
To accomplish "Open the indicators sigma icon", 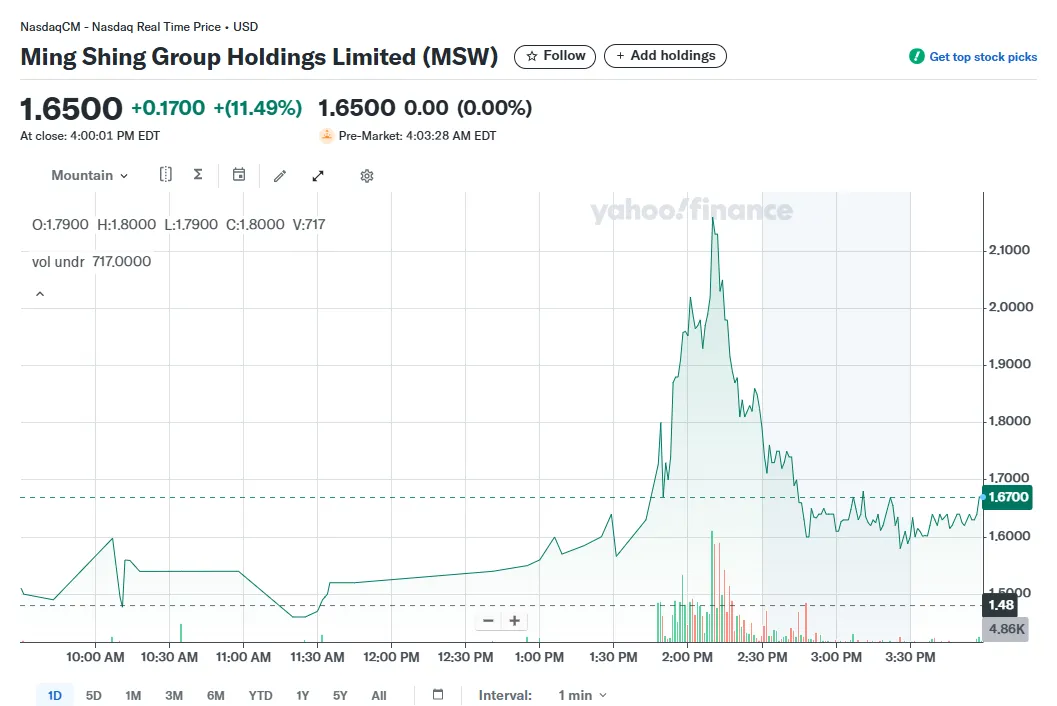I will [x=198, y=175].
